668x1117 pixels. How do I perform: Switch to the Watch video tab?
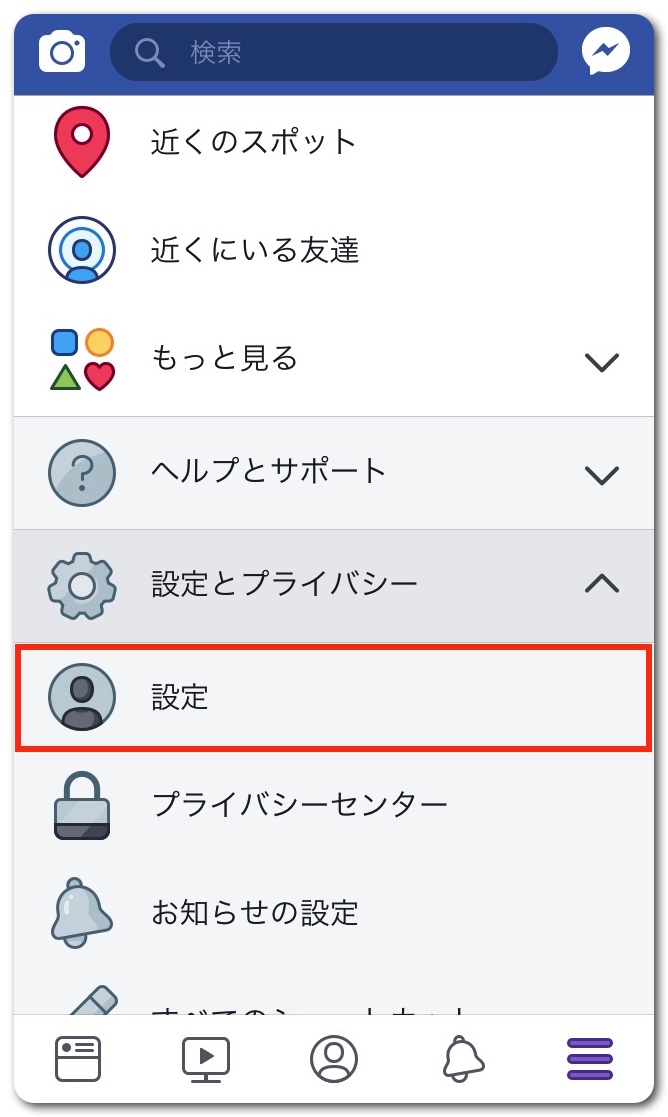(x=206, y=1058)
